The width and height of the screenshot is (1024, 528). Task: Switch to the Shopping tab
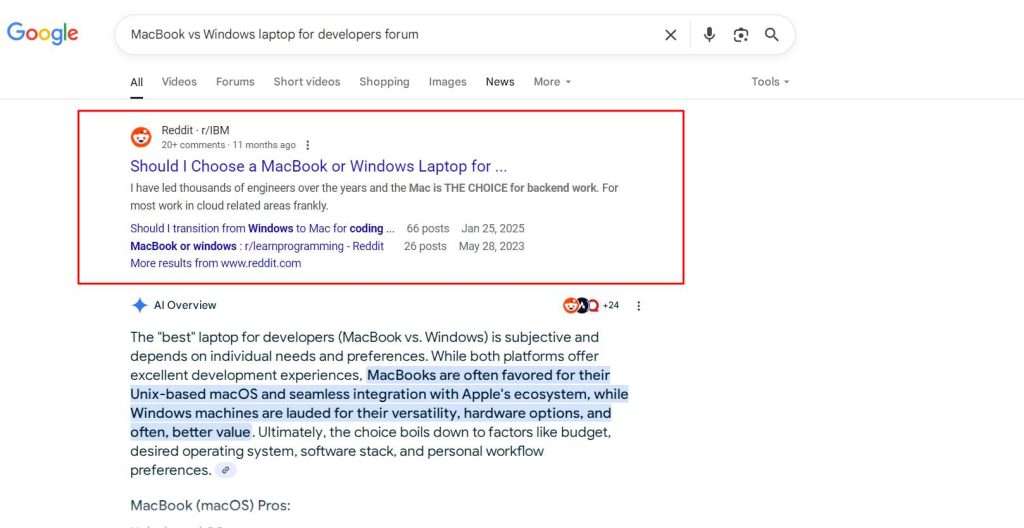point(384,82)
